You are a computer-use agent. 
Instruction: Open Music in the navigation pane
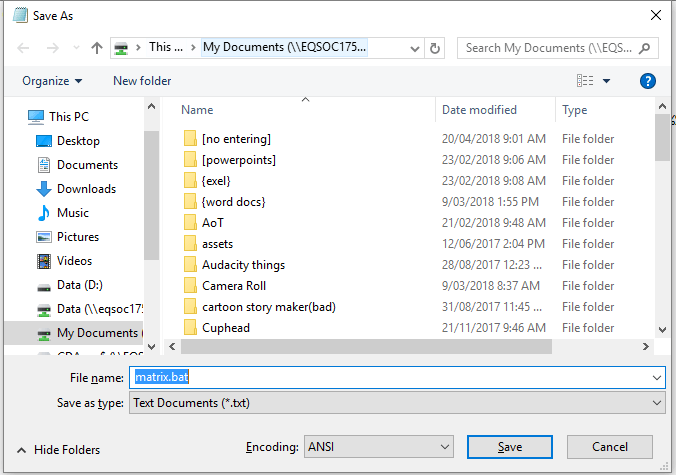pyautogui.click(x=72, y=213)
